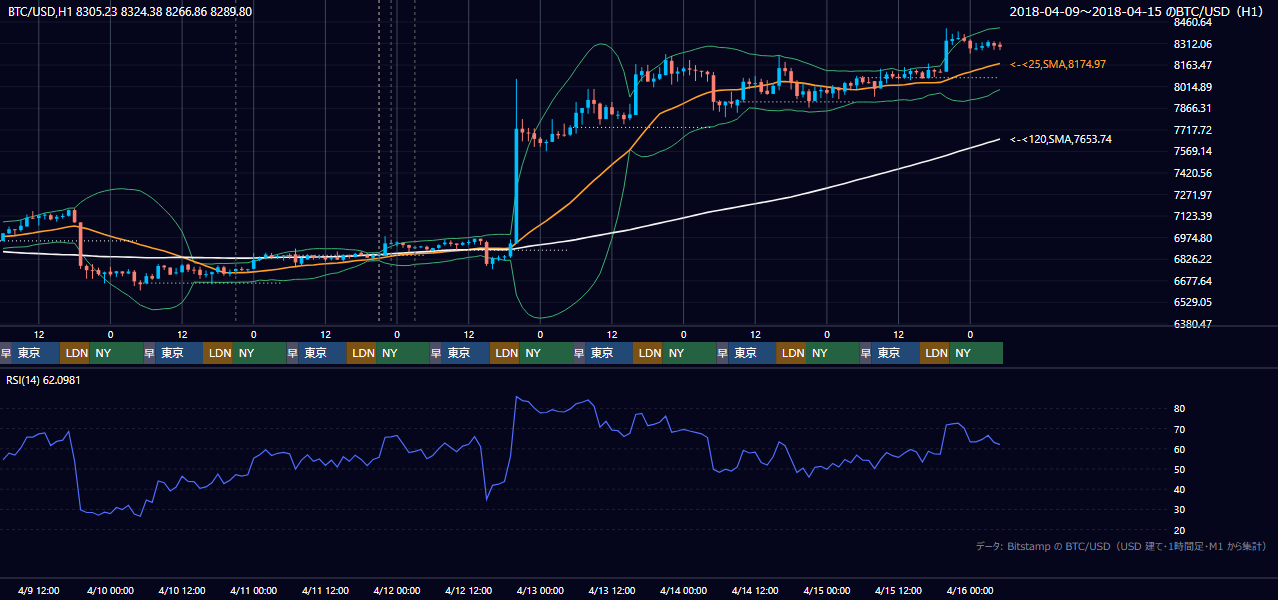Image resolution: width=1278 pixels, height=600 pixels.
Task: Click the 4/15 00:00 time label
Action: pos(827,590)
